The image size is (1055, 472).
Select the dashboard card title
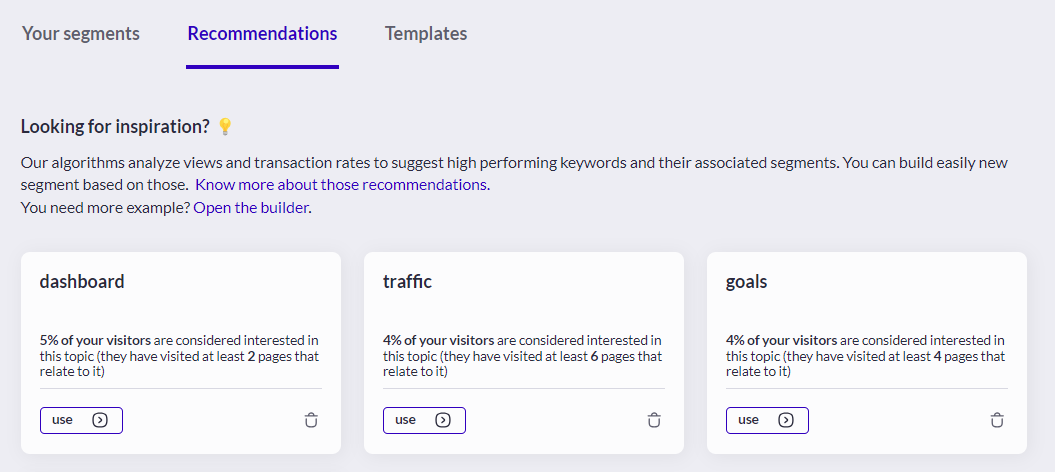click(82, 281)
